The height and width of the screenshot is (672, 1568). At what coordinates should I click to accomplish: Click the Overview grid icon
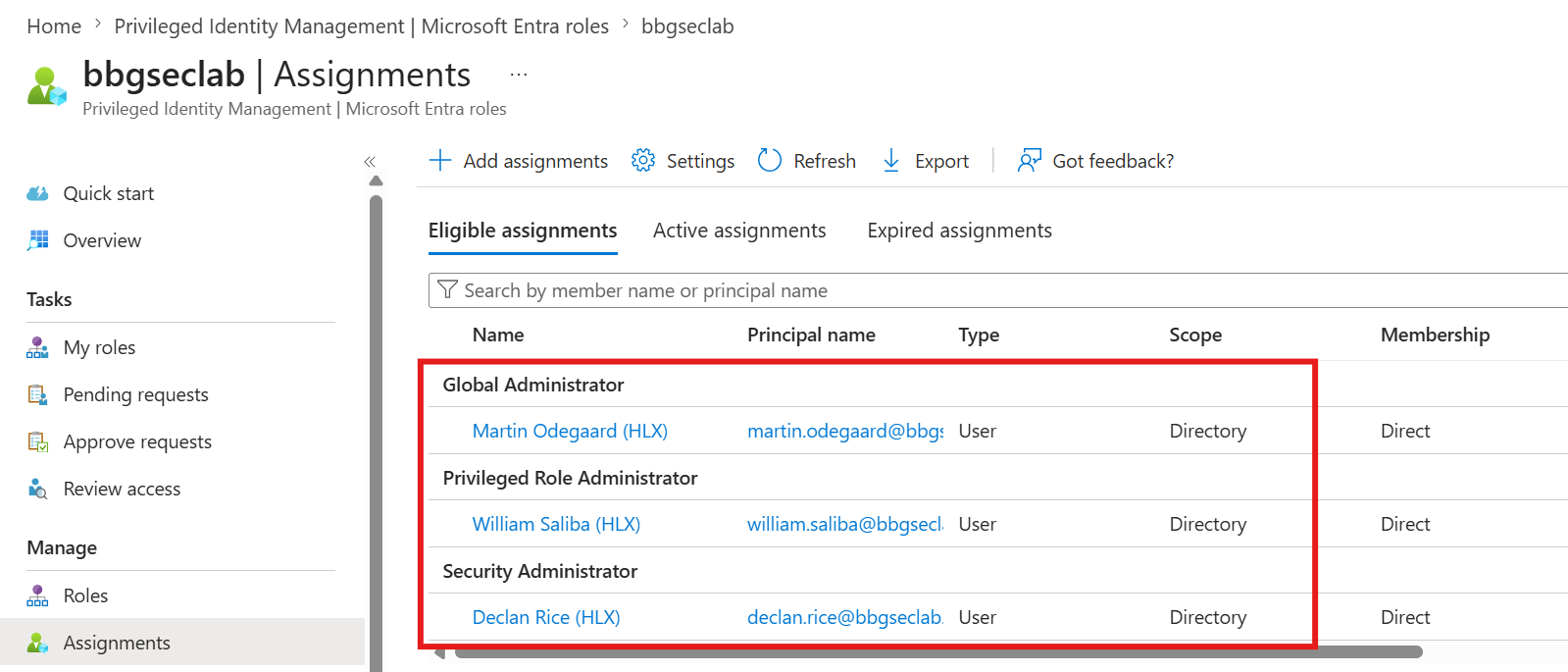38,240
